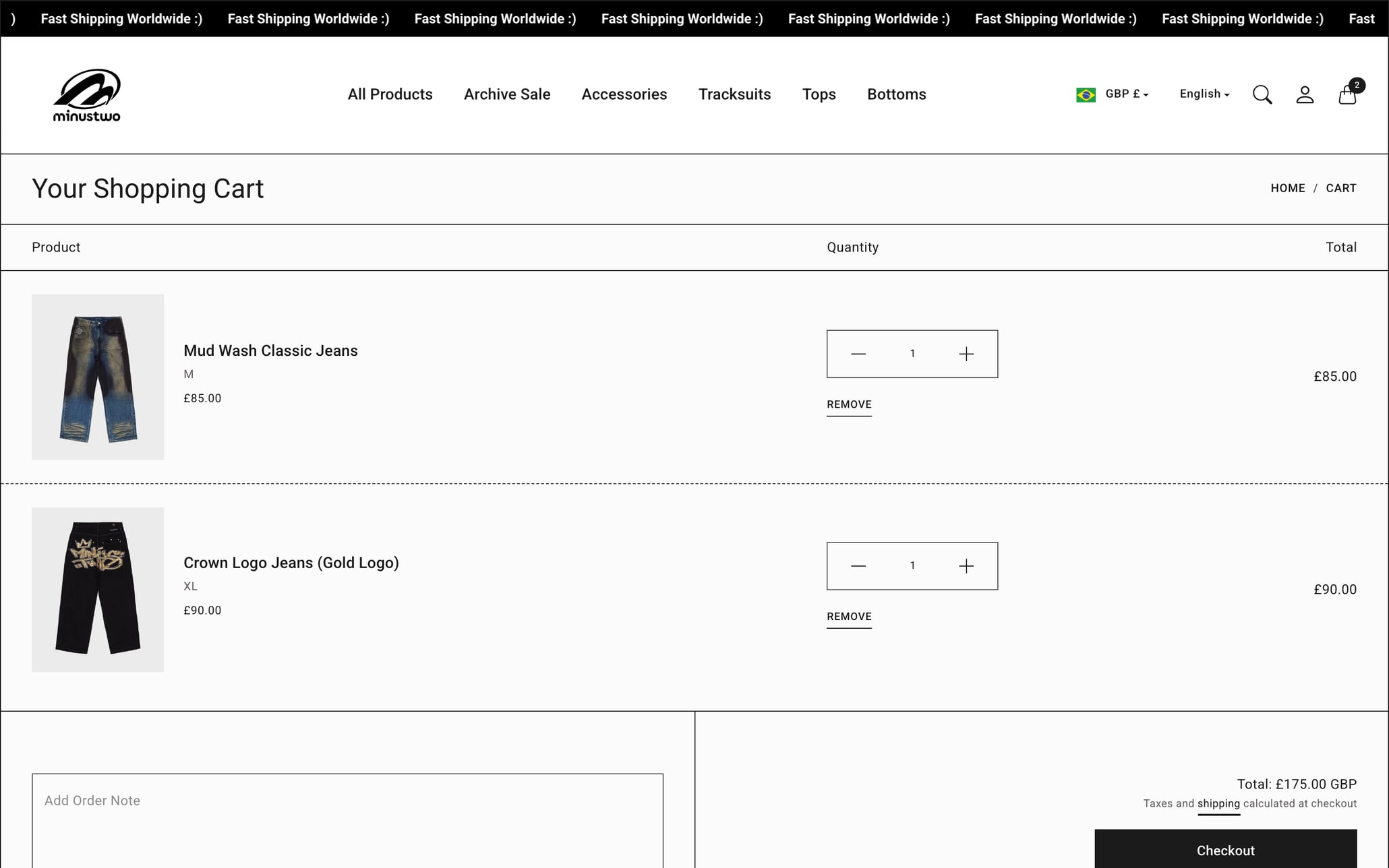Open the Bottoms menu item

pos(896,94)
